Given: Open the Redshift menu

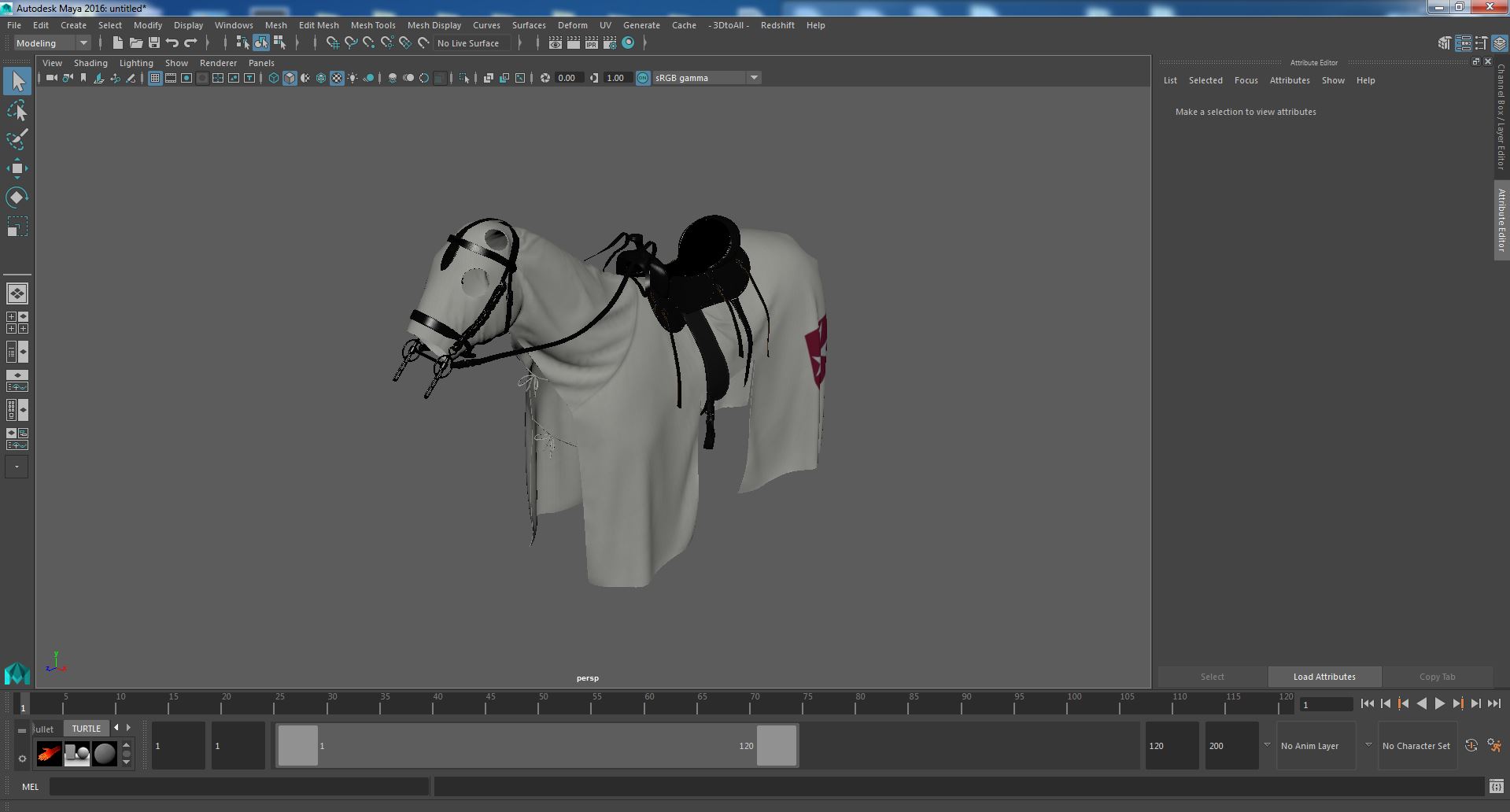Looking at the screenshot, I should [777, 25].
